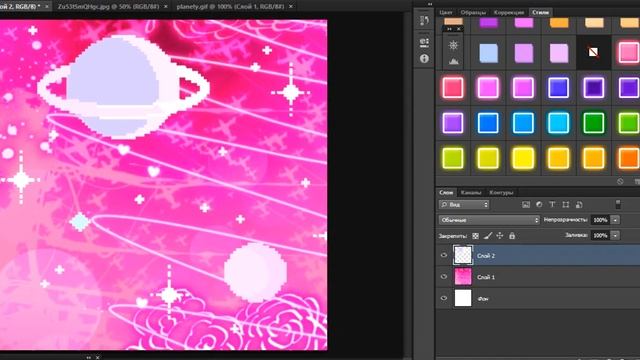Hide the Слой 2 layer
This screenshot has height=360, width=640.
point(444,256)
